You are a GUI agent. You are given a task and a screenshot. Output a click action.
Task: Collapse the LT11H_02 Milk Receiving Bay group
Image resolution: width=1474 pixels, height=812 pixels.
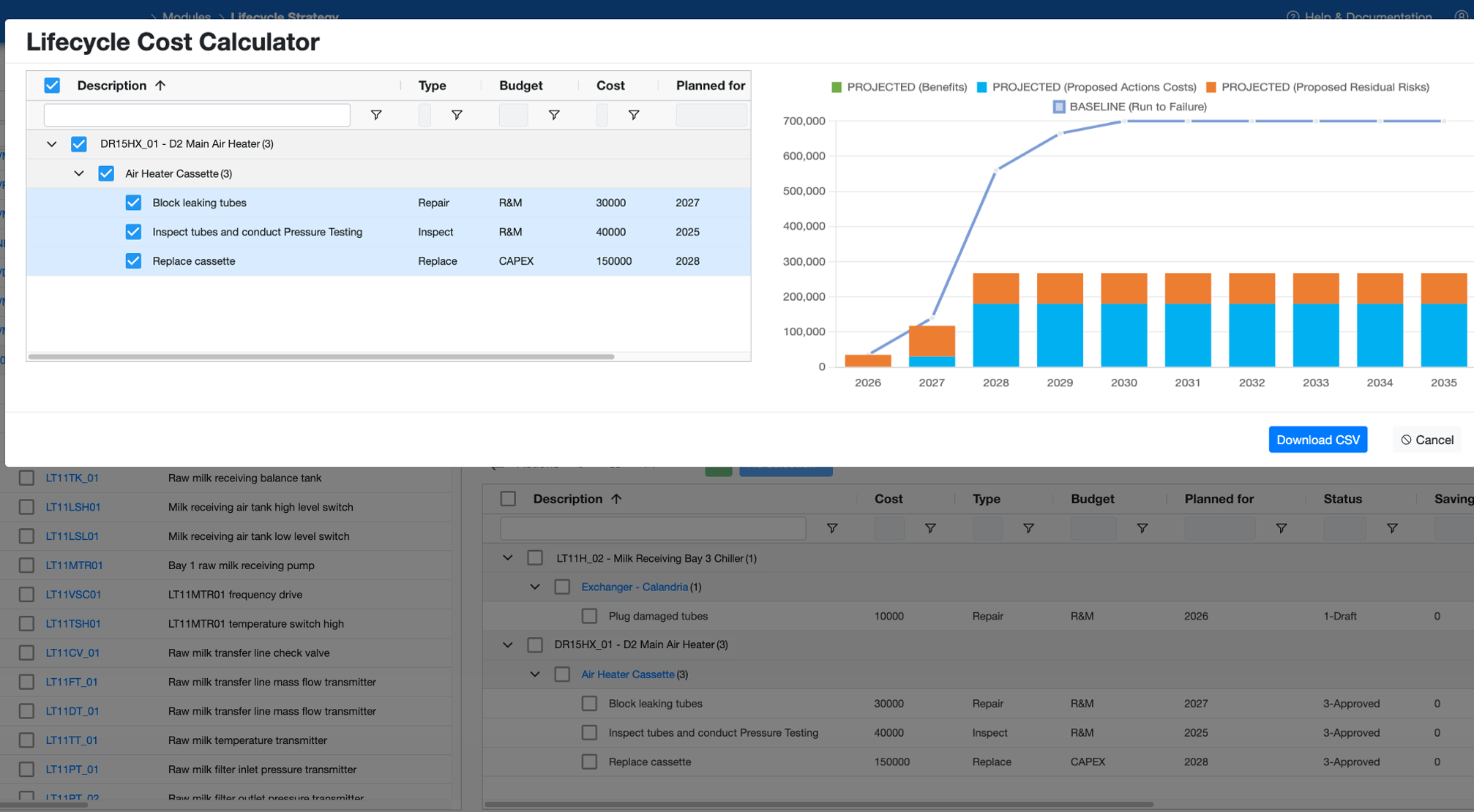(507, 558)
